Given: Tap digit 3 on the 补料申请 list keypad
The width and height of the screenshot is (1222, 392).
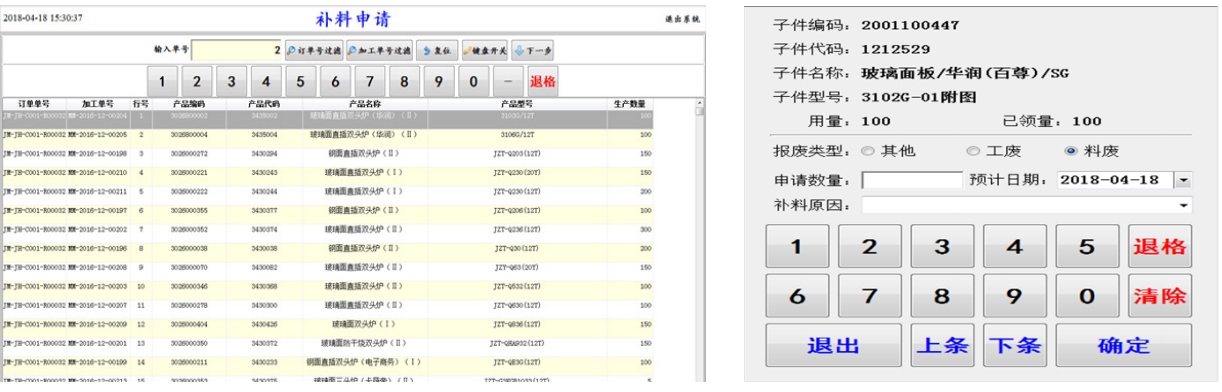Looking at the screenshot, I should (x=231, y=81).
